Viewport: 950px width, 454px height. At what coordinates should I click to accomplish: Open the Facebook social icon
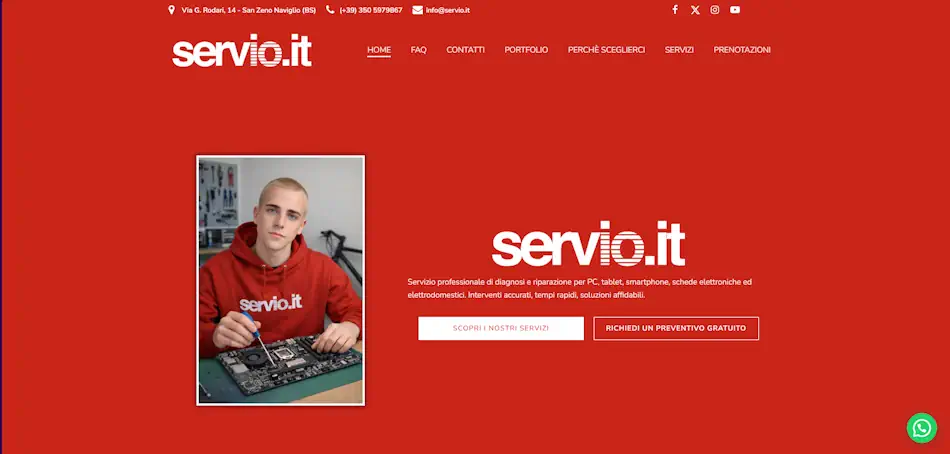pyautogui.click(x=675, y=10)
